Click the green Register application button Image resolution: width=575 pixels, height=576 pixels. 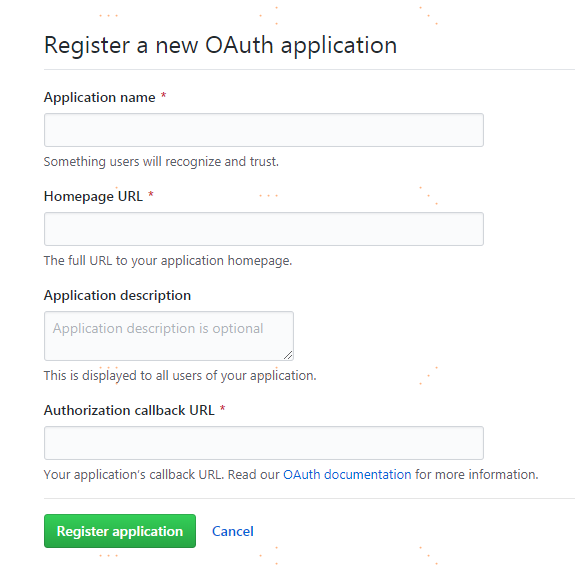coord(120,531)
